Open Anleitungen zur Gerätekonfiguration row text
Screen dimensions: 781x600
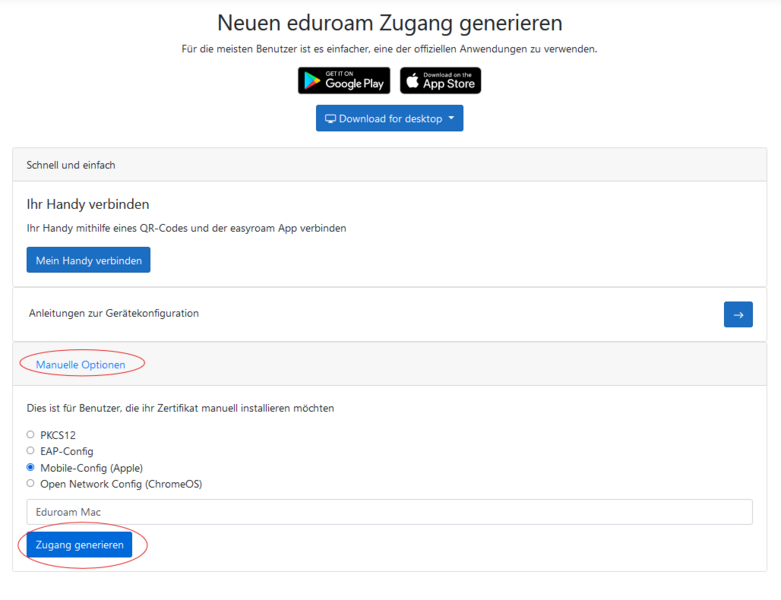click(x=114, y=313)
